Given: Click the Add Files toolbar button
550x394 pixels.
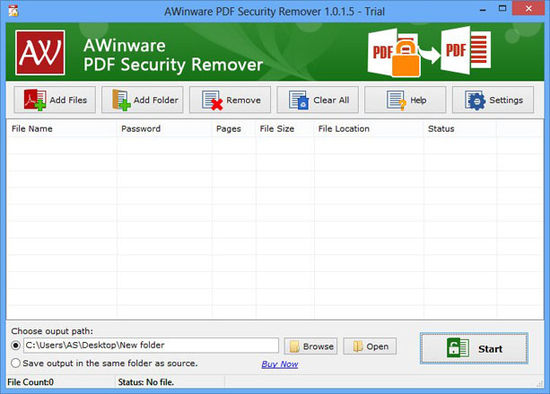Looking at the screenshot, I should tap(55, 100).
